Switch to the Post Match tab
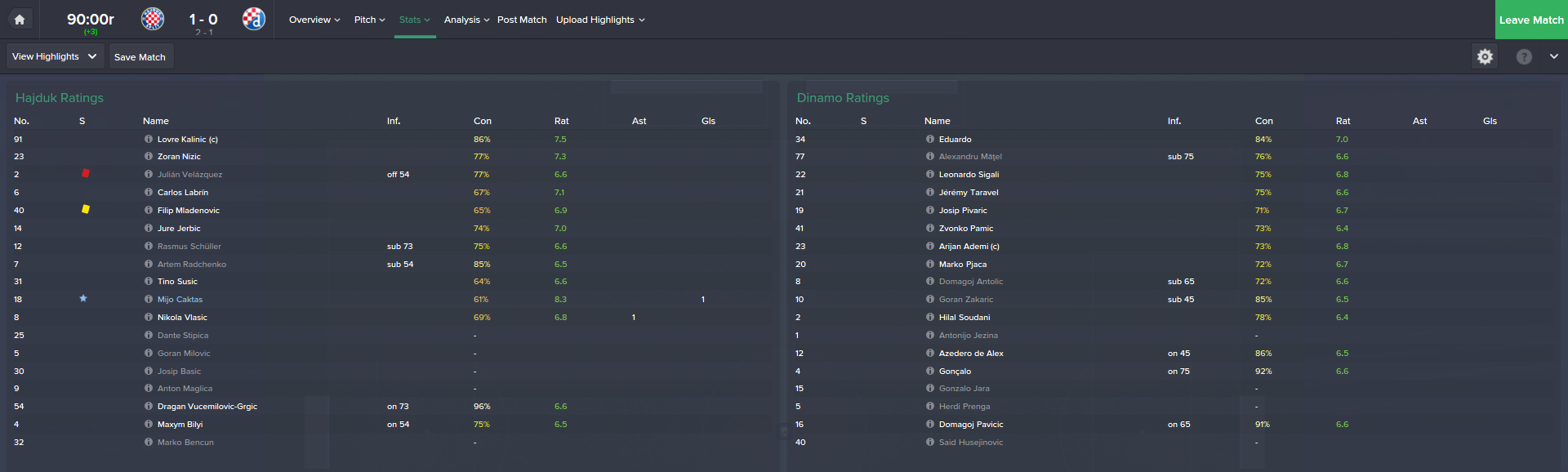The image size is (1568, 472). [x=522, y=20]
